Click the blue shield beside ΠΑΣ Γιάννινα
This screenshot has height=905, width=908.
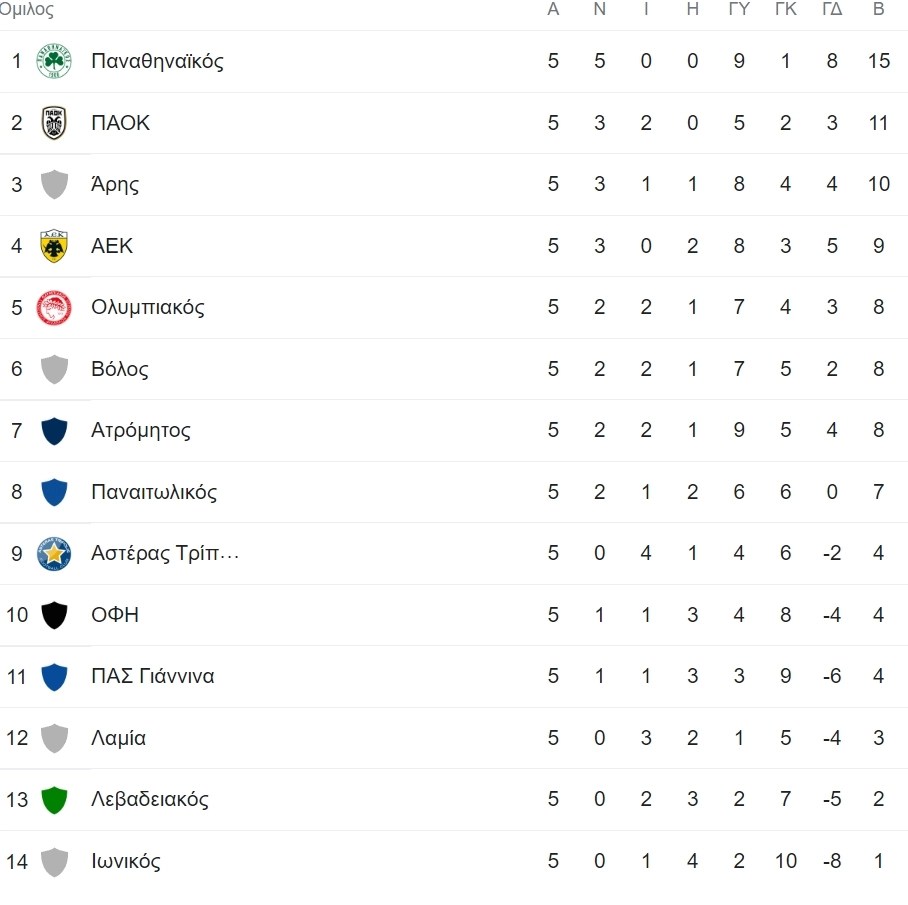pos(54,677)
